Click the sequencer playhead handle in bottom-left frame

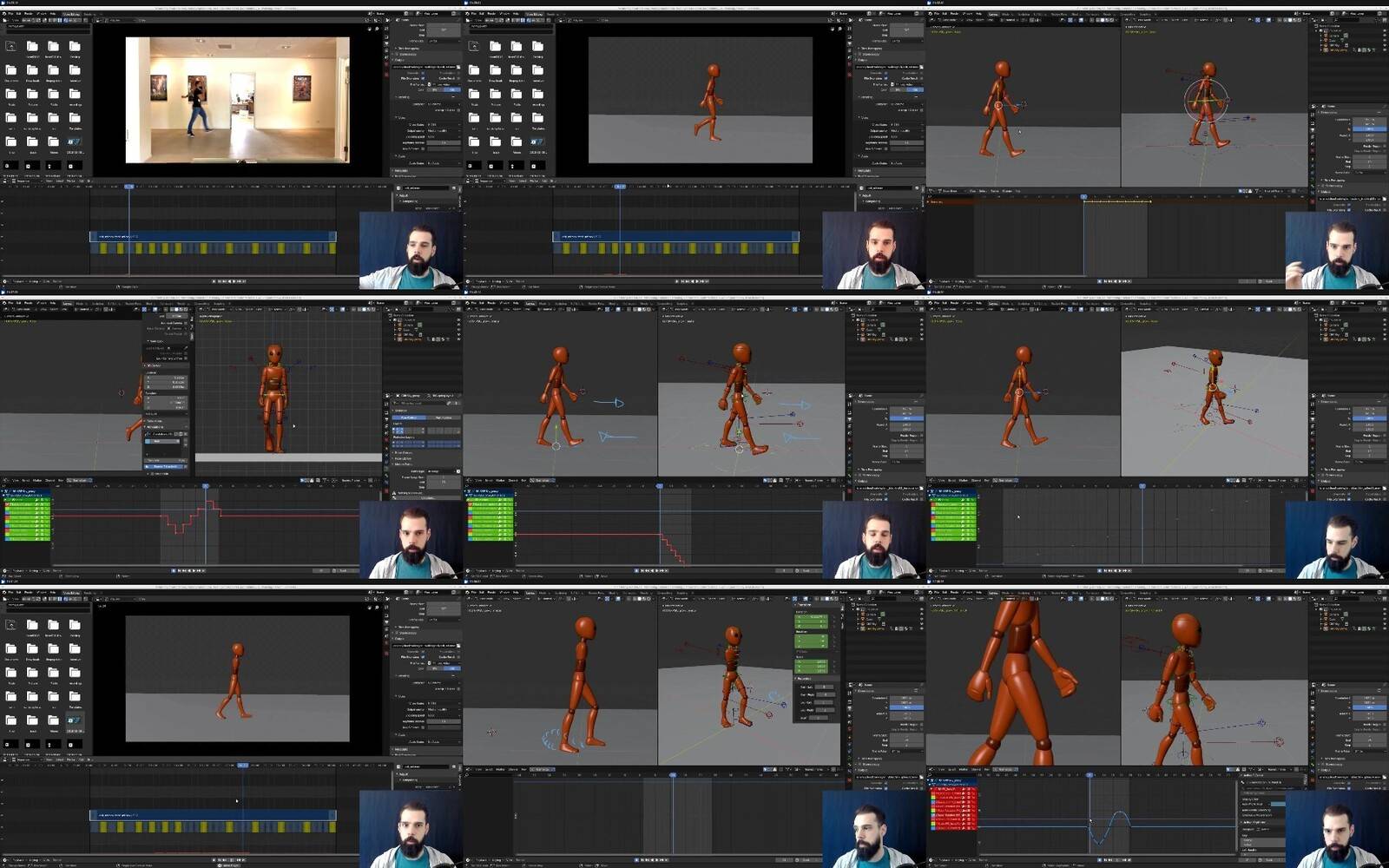242,765
